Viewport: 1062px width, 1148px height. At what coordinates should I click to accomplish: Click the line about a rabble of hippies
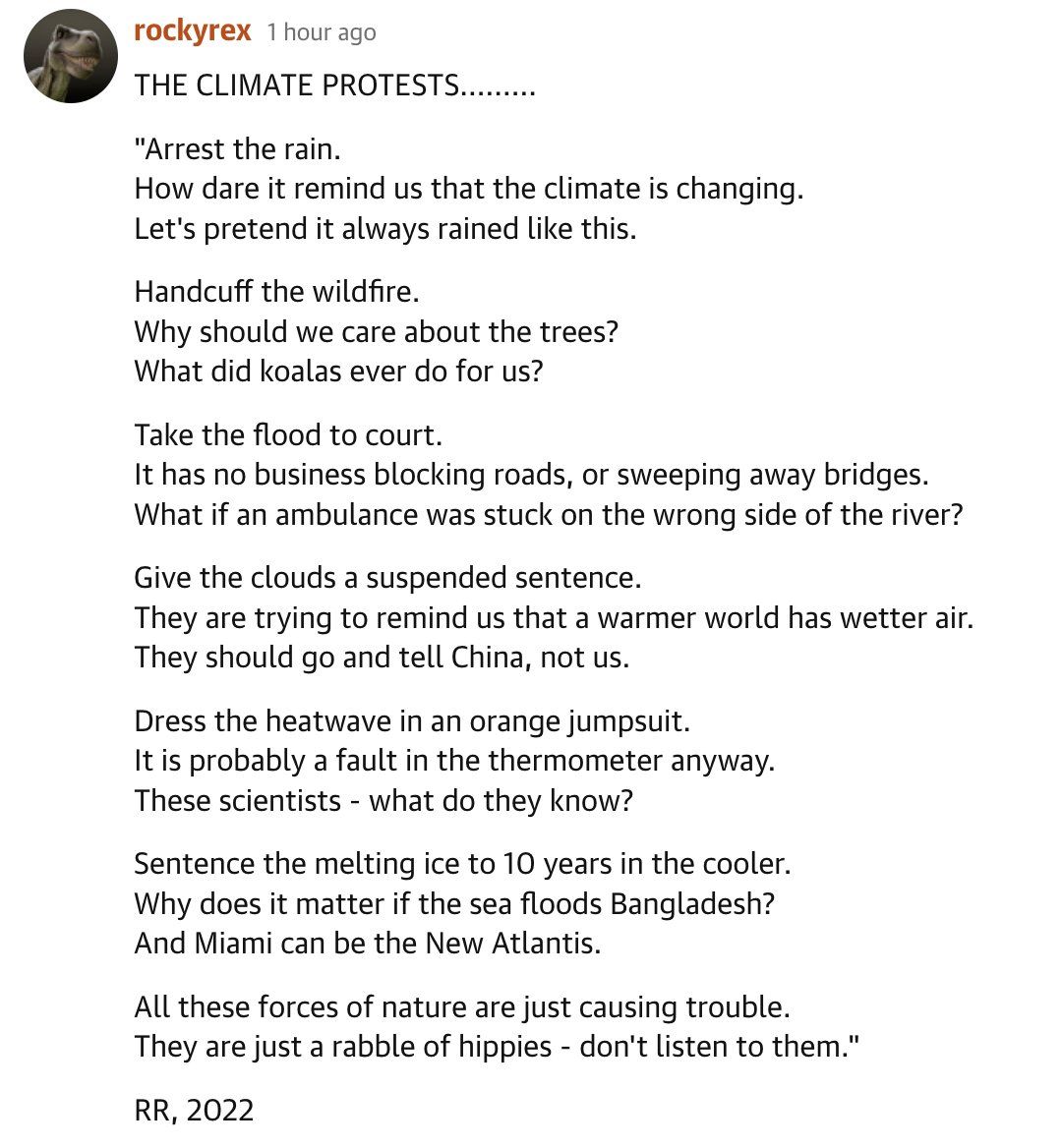497,1047
